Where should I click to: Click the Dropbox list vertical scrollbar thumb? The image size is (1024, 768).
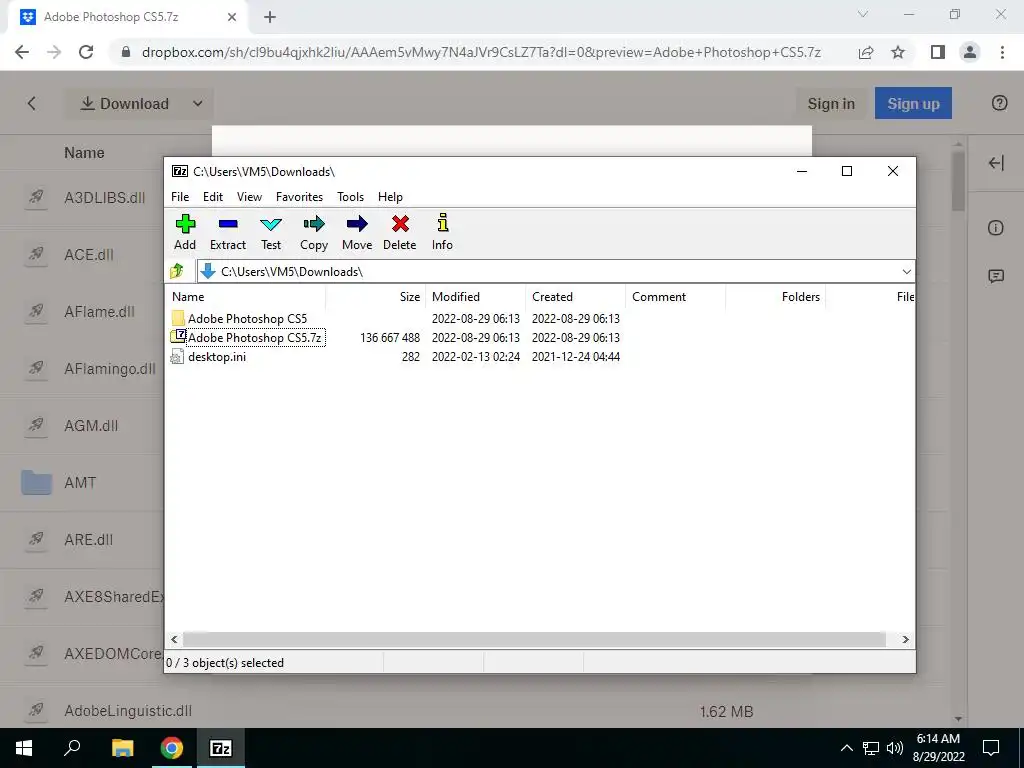958,182
